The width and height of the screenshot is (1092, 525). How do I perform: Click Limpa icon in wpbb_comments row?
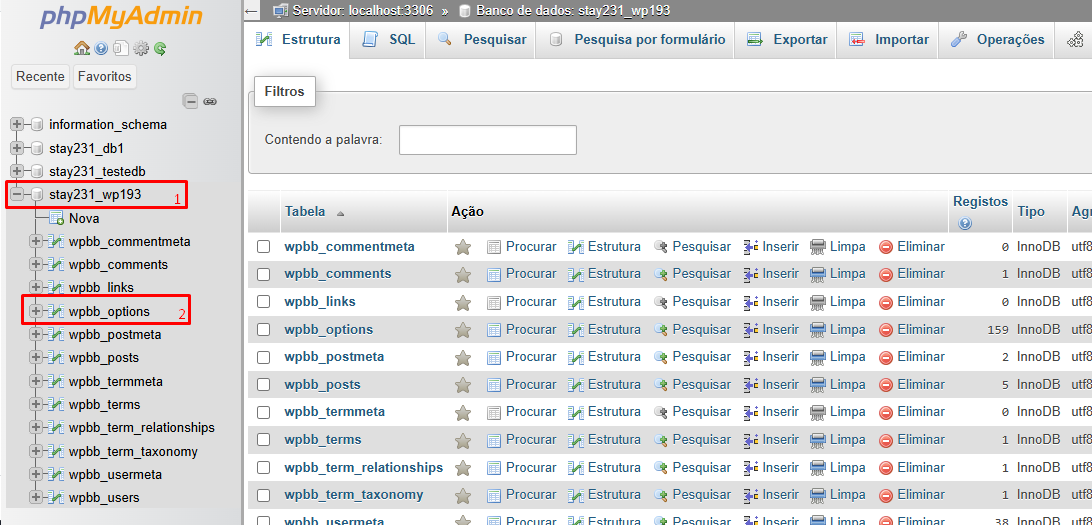[818, 274]
